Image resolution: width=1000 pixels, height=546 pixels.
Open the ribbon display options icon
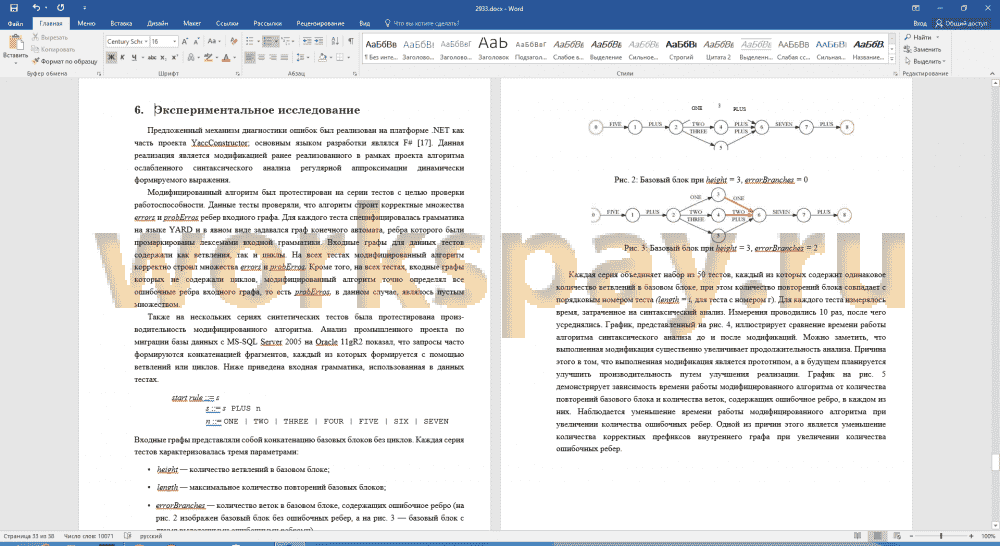click(x=916, y=8)
